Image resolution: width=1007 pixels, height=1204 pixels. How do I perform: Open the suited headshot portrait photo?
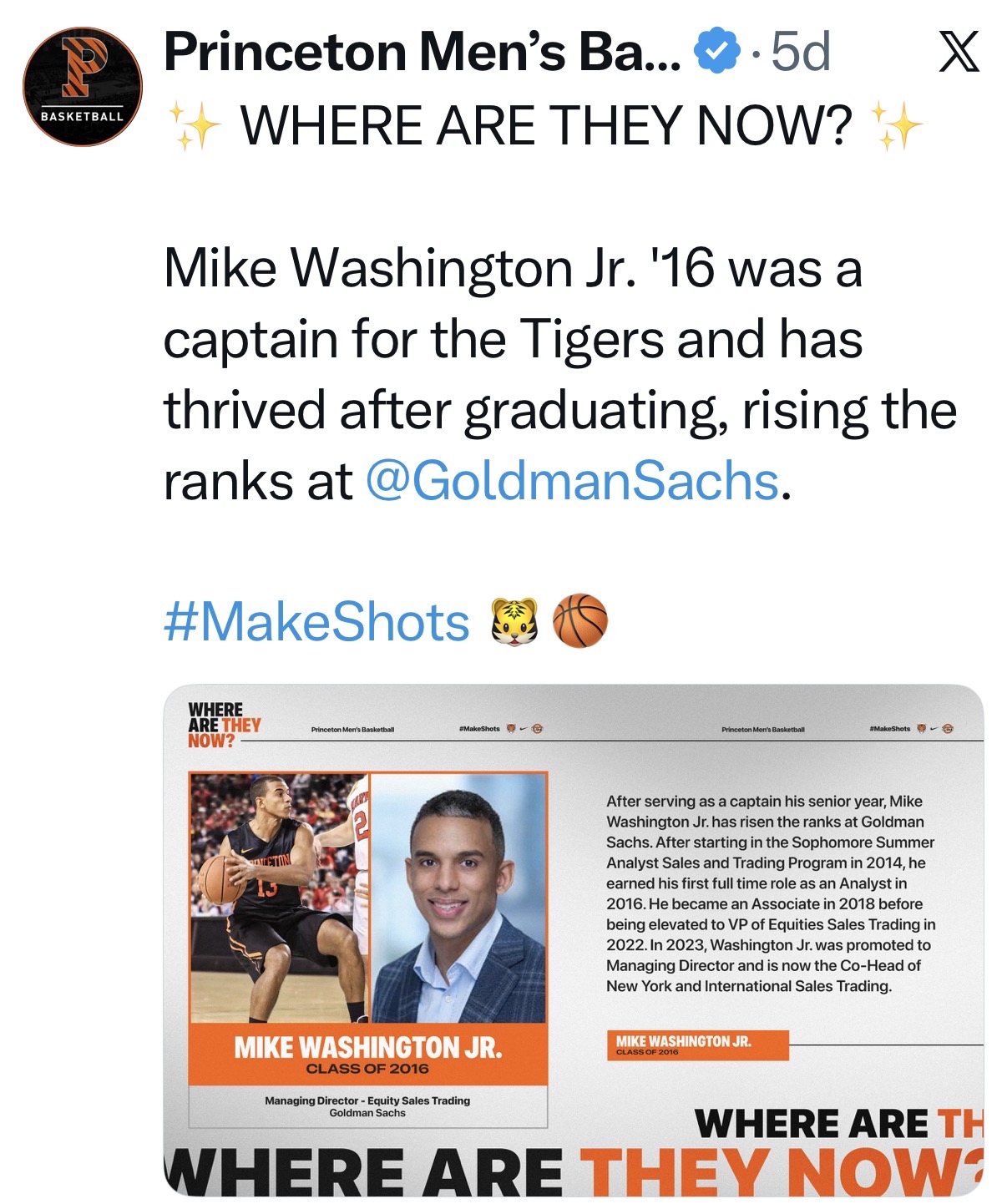tap(458, 898)
